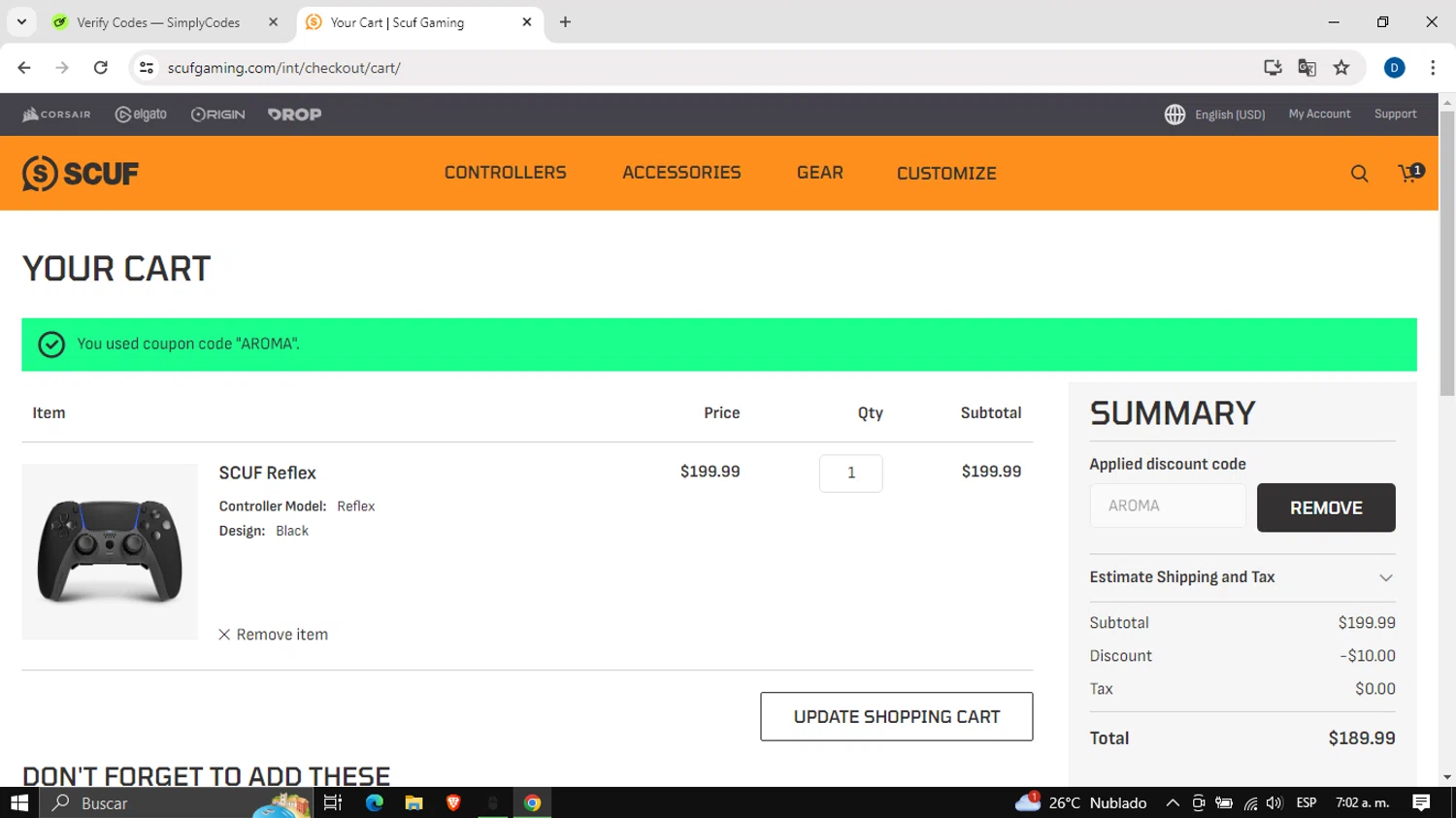Click the SCUF Reflex controller thumbnail

[x=110, y=551]
